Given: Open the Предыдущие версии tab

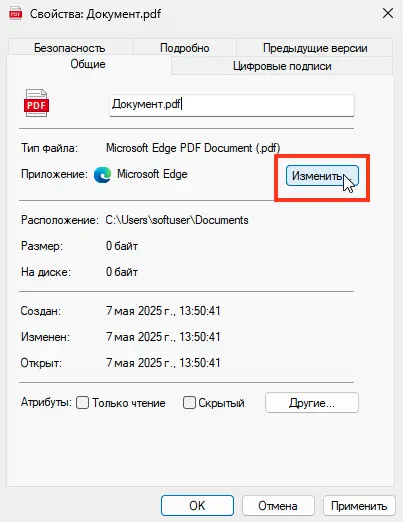Looking at the screenshot, I should coord(315,48).
